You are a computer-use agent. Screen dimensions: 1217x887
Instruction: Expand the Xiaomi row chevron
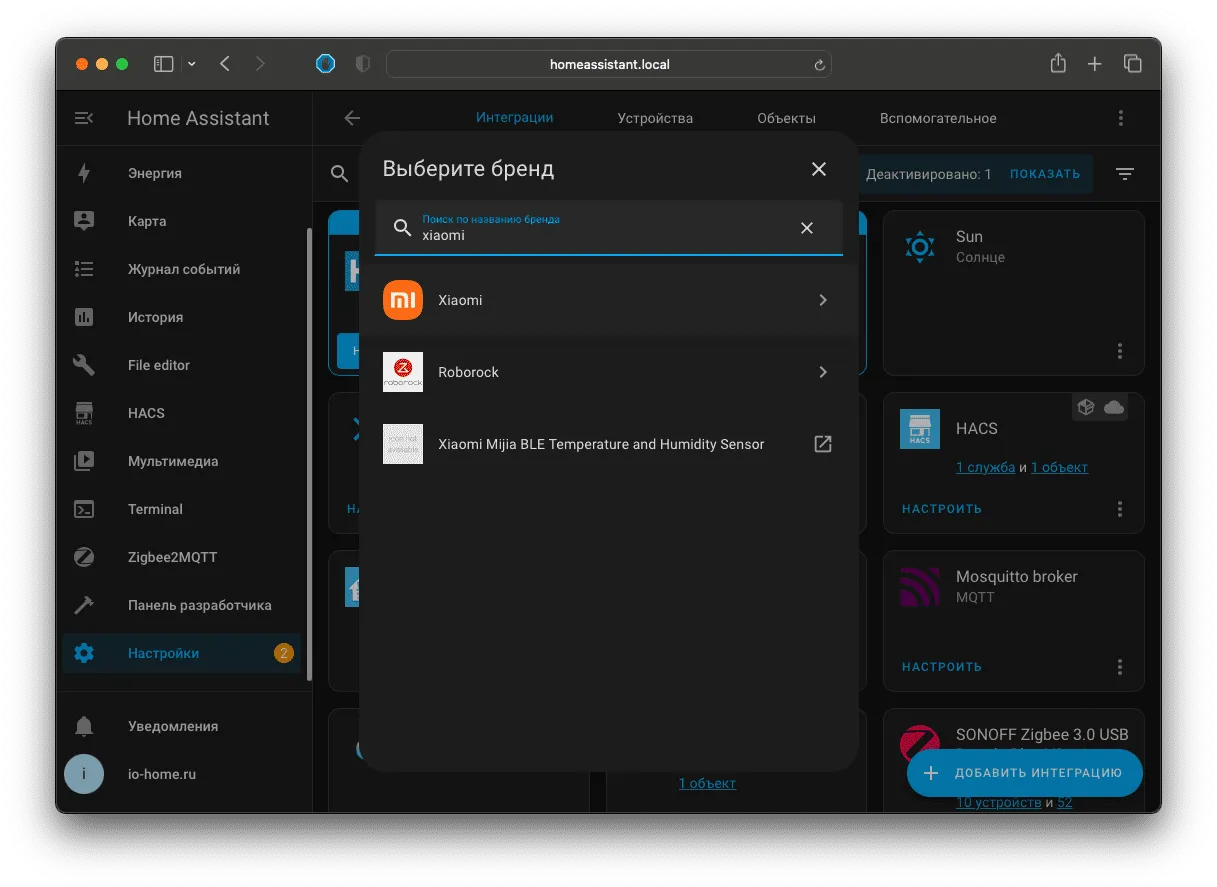823,300
